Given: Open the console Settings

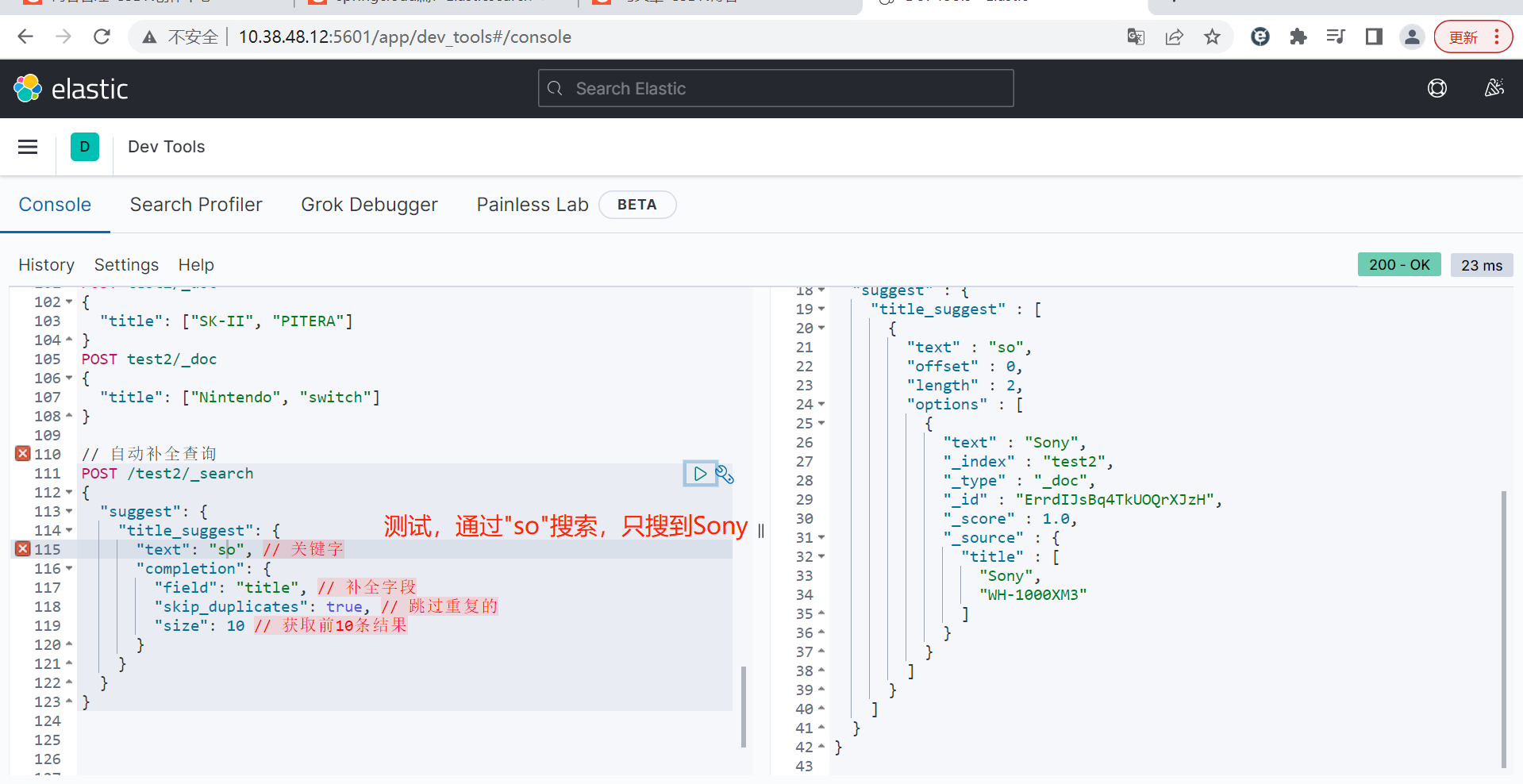Looking at the screenshot, I should pyautogui.click(x=126, y=265).
